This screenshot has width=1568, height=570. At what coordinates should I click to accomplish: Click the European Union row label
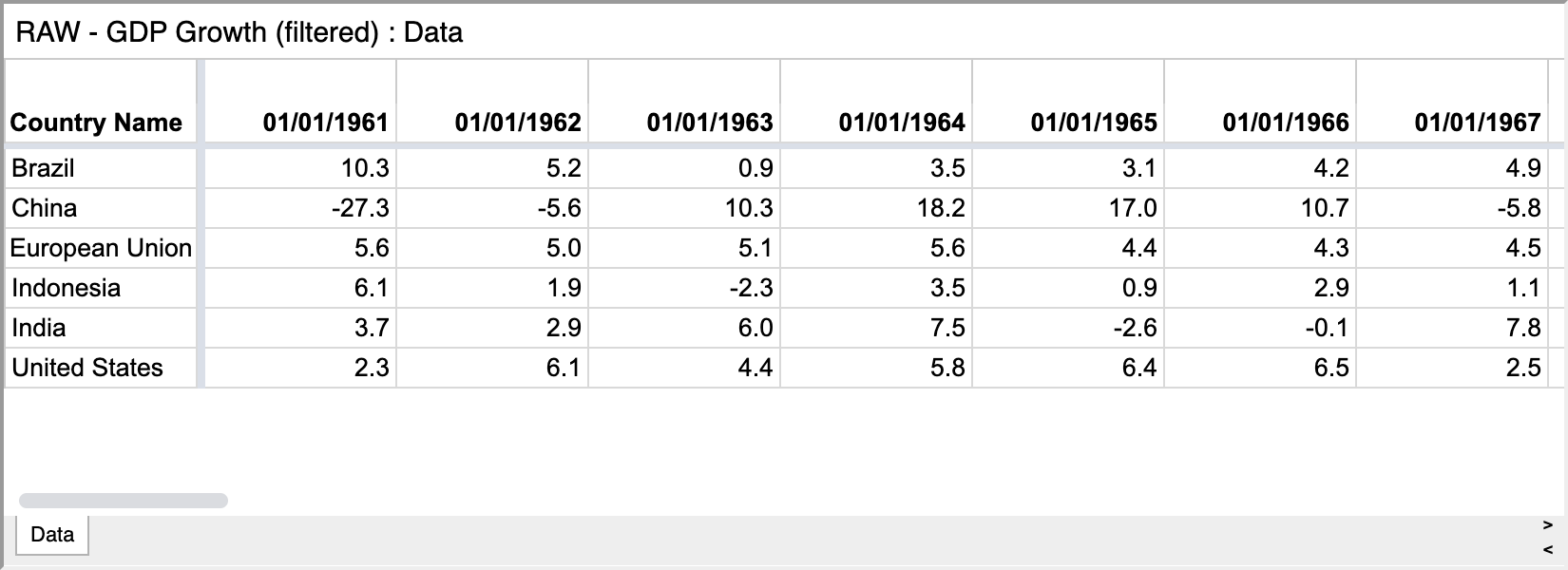[101, 248]
